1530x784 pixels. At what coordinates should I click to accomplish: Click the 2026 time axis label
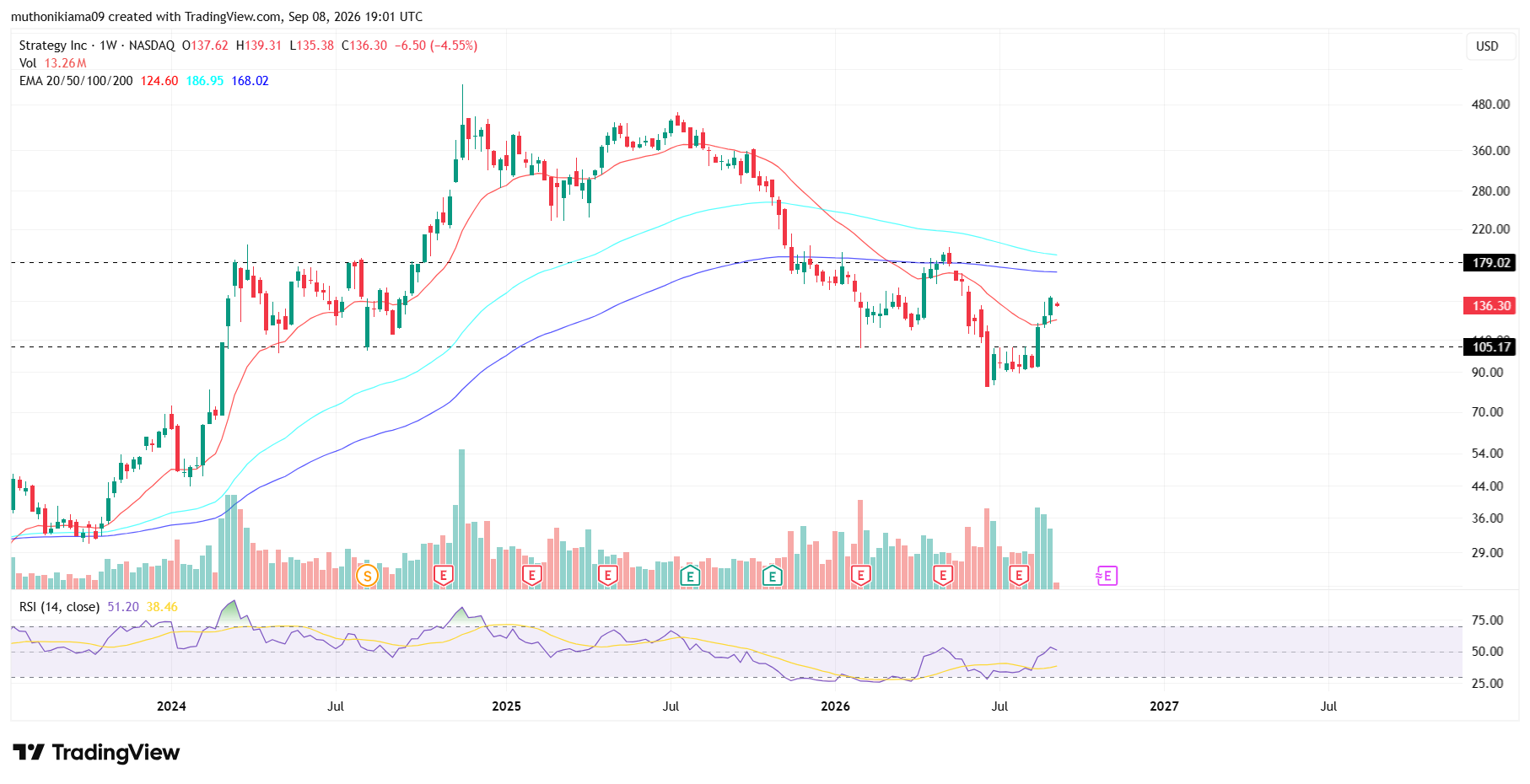pos(835,706)
